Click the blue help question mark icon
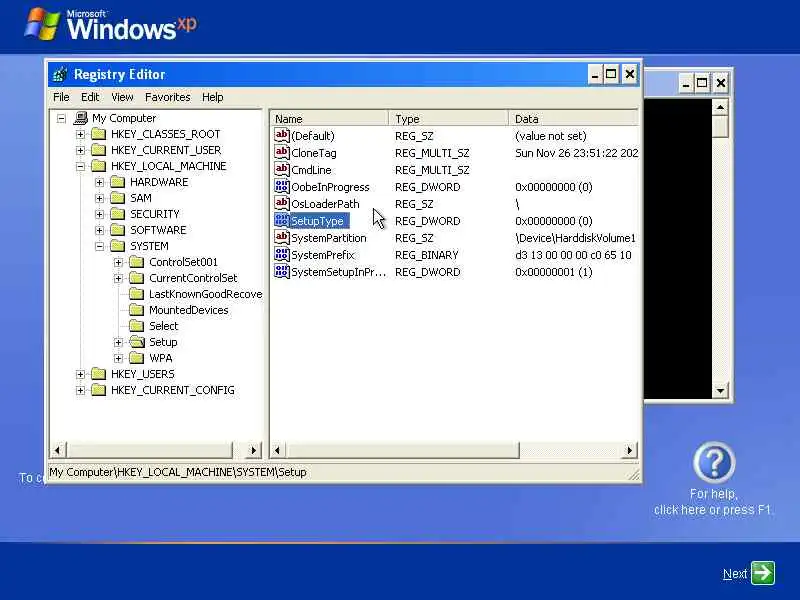This screenshot has width=800, height=600. 714,462
